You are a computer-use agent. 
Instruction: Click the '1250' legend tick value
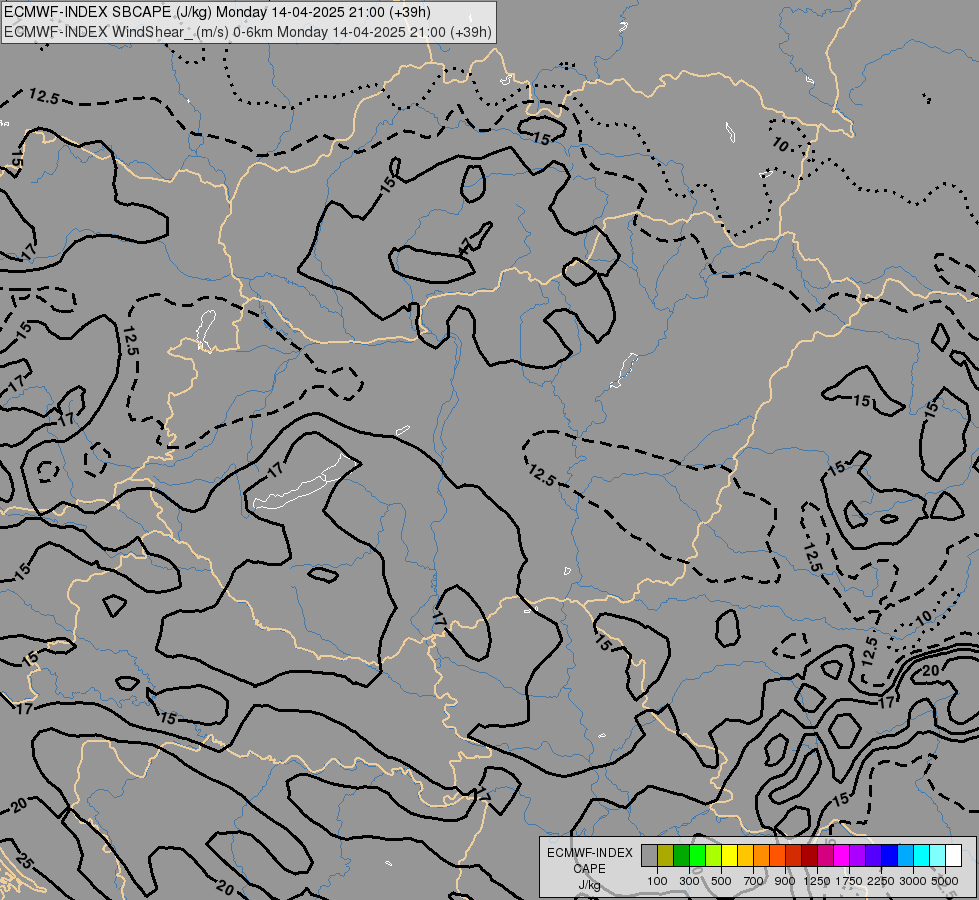tap(817, 881)
